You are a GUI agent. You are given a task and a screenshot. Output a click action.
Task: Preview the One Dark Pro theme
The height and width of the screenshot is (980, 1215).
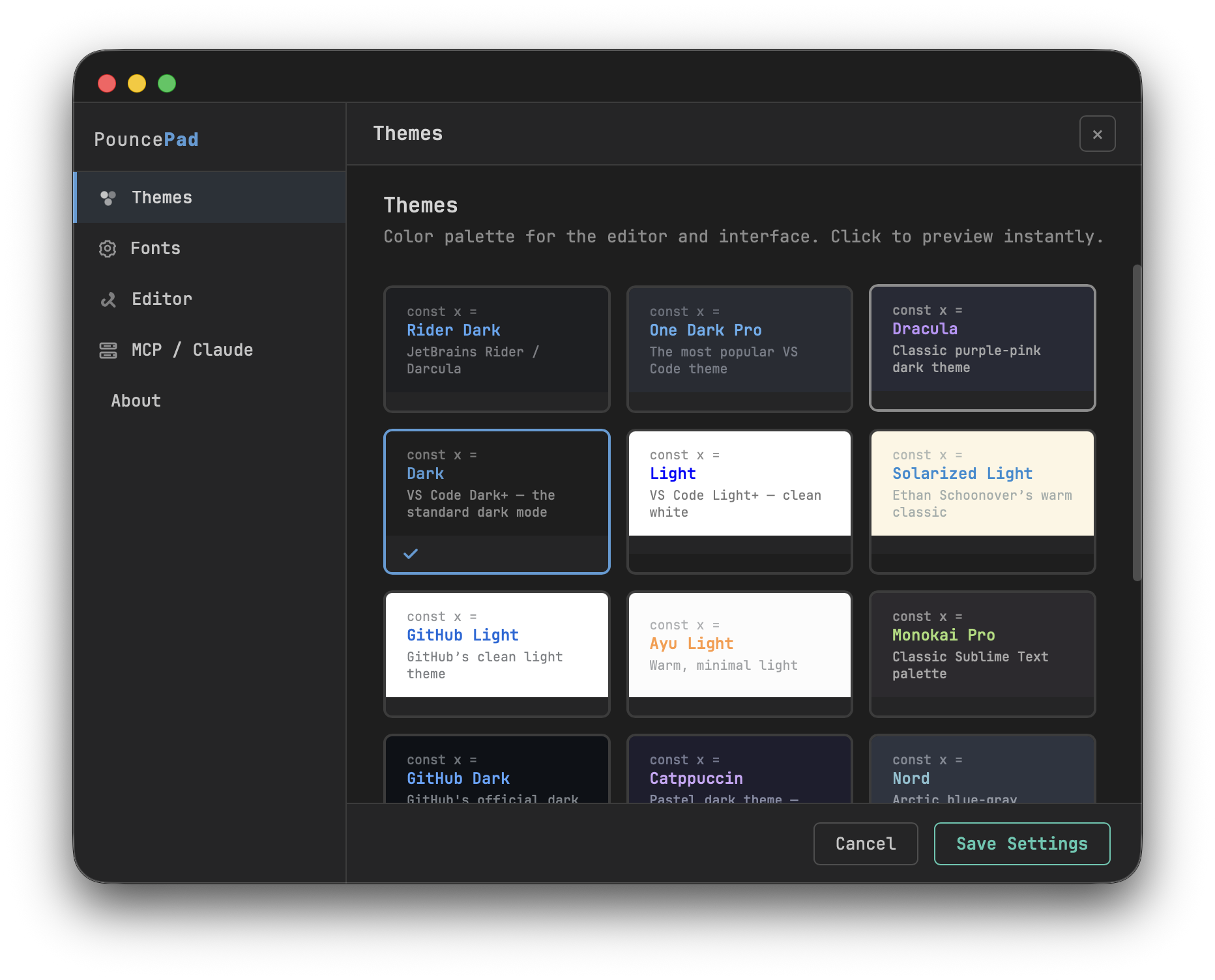pyautogui.click(x=739, y=349)
